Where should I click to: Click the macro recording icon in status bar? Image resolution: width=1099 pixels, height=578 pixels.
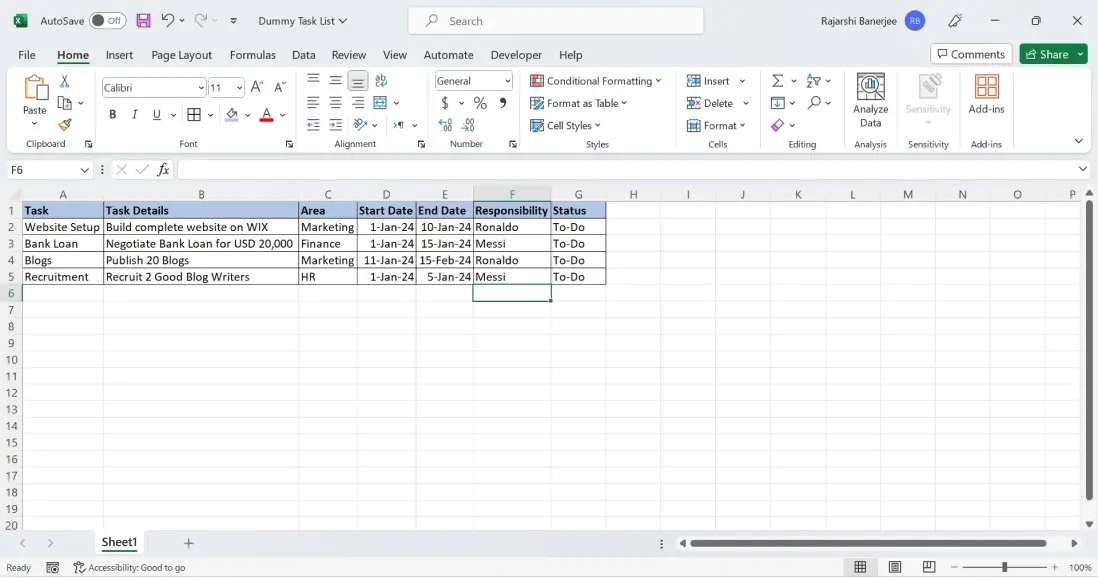point(53,567)
